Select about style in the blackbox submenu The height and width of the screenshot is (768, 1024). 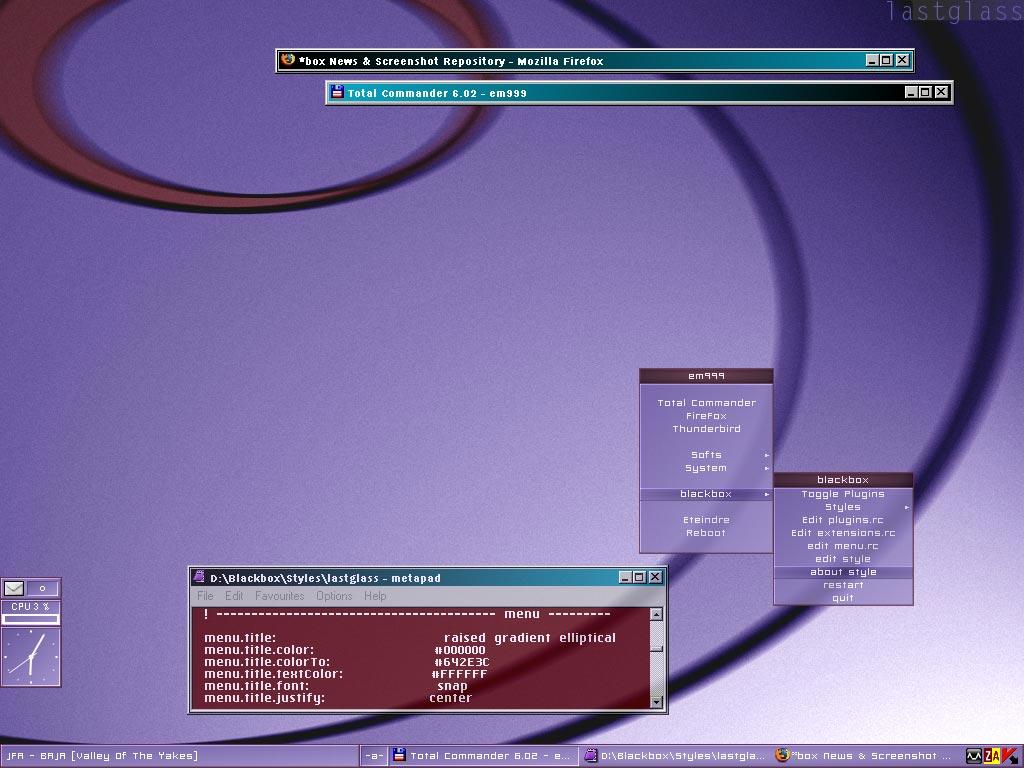click(x=843, y=572)
